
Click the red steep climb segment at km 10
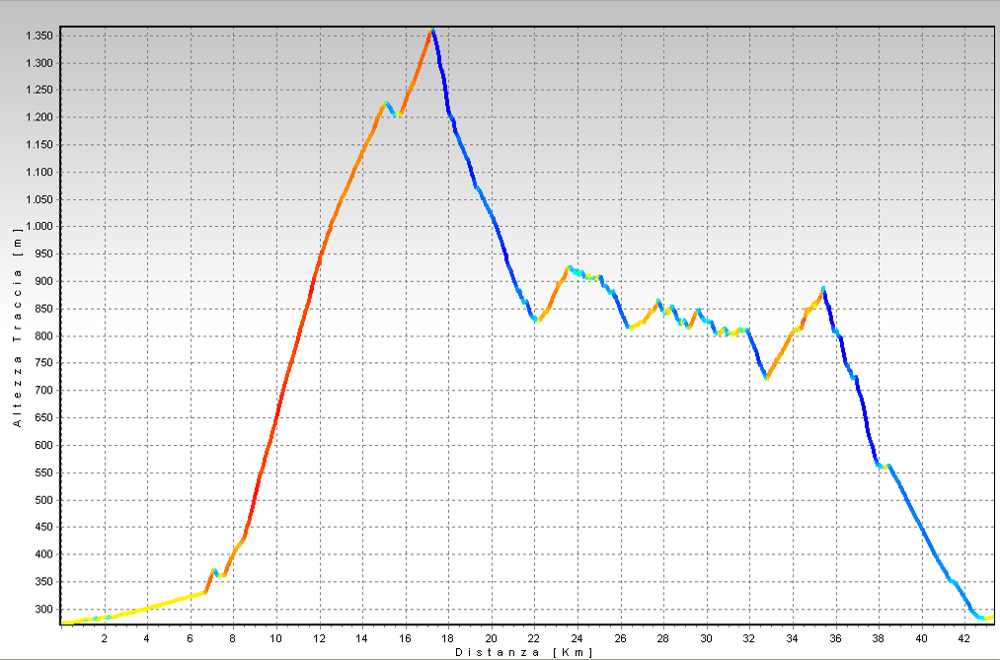[276, 429]
